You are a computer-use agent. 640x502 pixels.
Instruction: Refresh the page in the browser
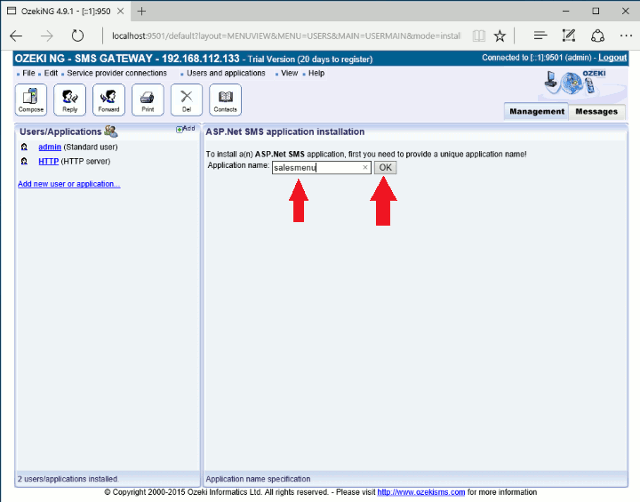(x=78, y=35)
